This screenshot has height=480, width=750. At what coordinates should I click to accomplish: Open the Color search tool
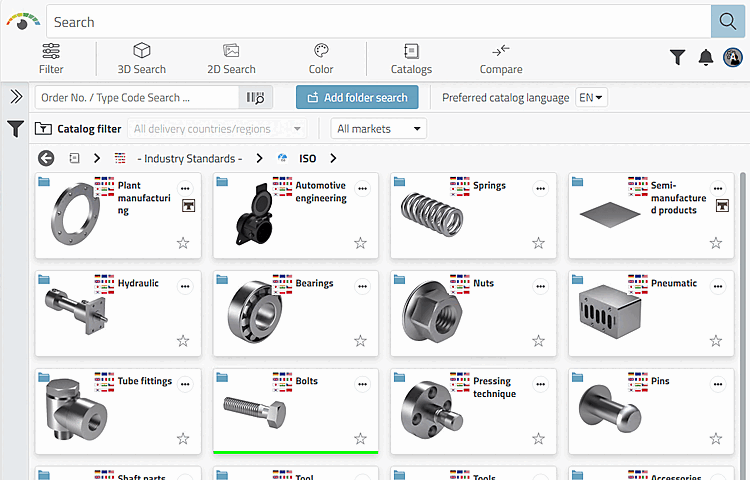point(321,58)
